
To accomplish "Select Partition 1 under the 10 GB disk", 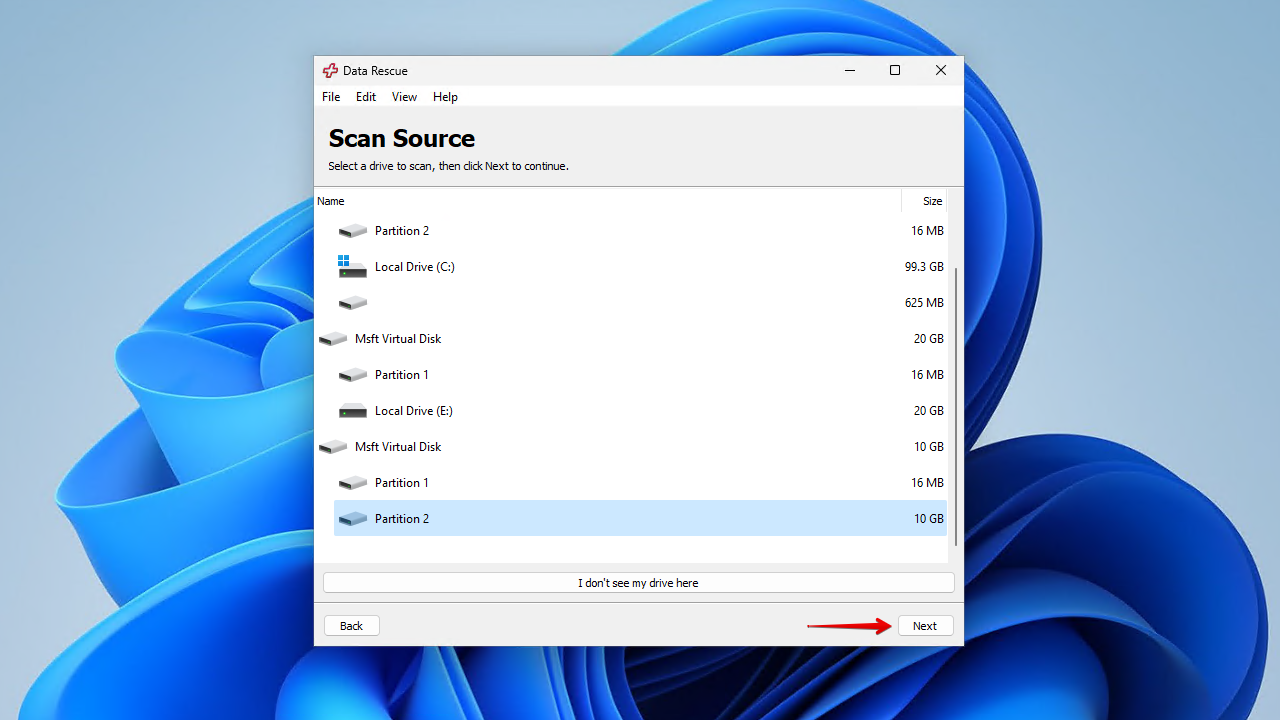I will click(640, 483).
